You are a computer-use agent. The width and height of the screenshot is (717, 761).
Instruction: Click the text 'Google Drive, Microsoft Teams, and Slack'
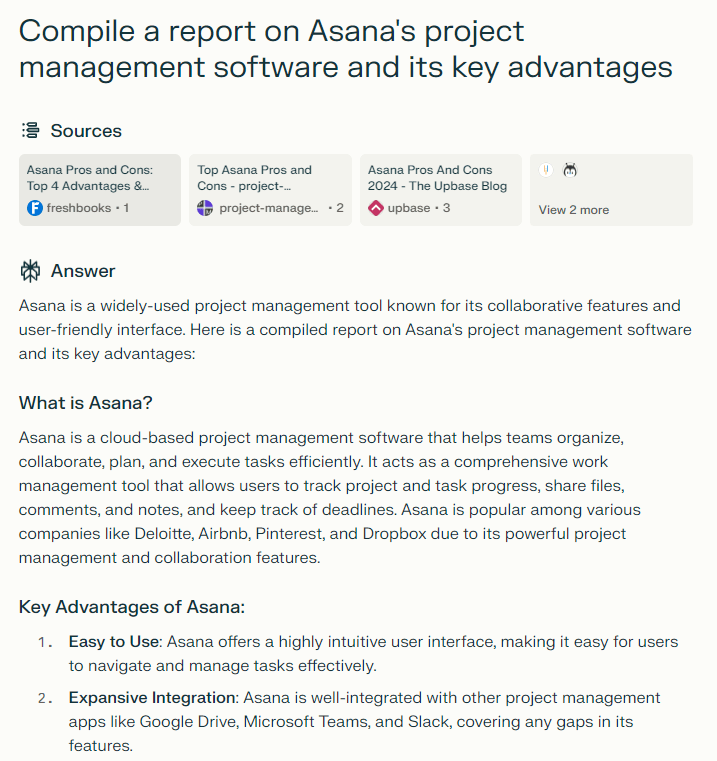pyautogui.click(x=296, y=722)
